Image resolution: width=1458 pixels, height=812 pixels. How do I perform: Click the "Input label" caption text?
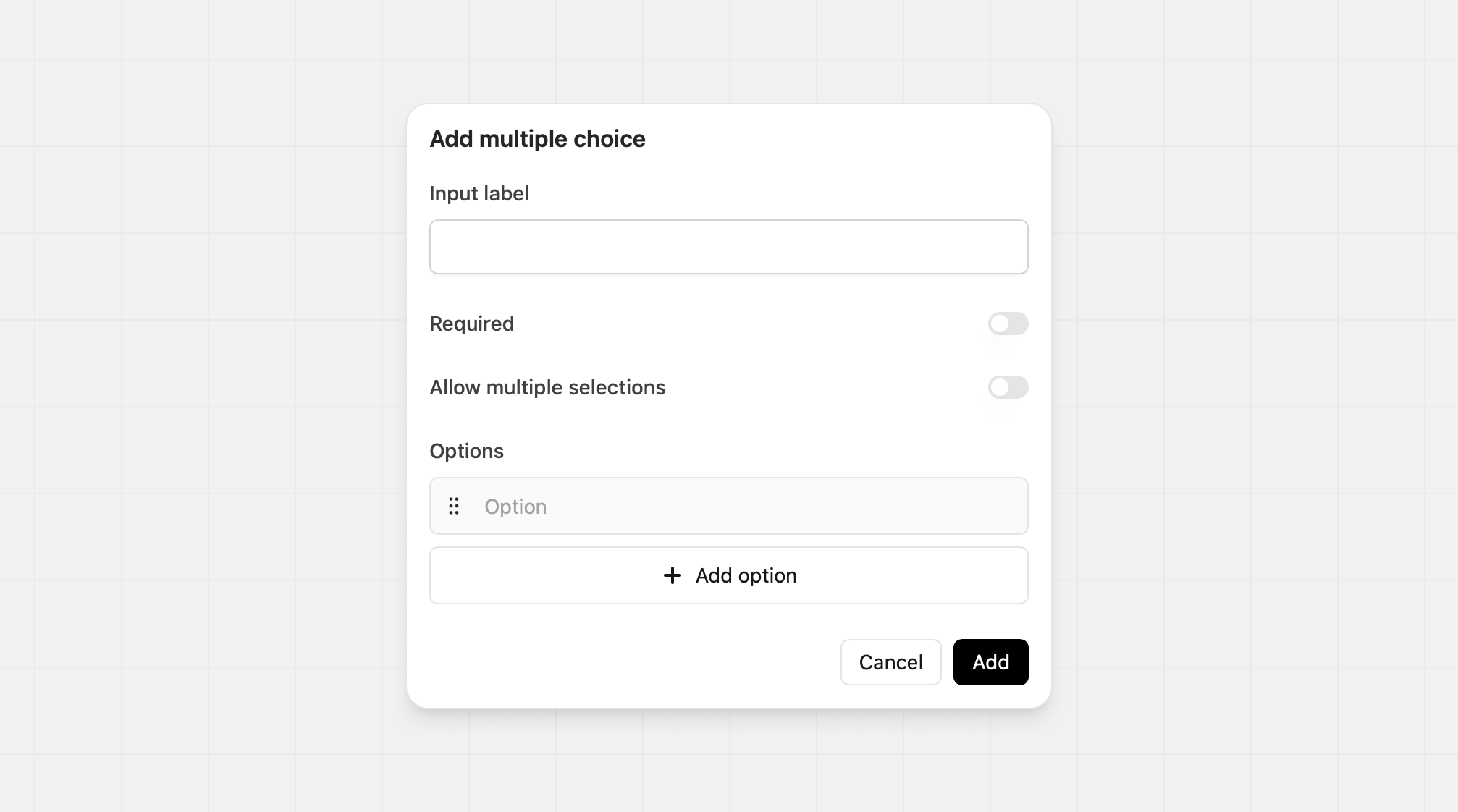479,194
